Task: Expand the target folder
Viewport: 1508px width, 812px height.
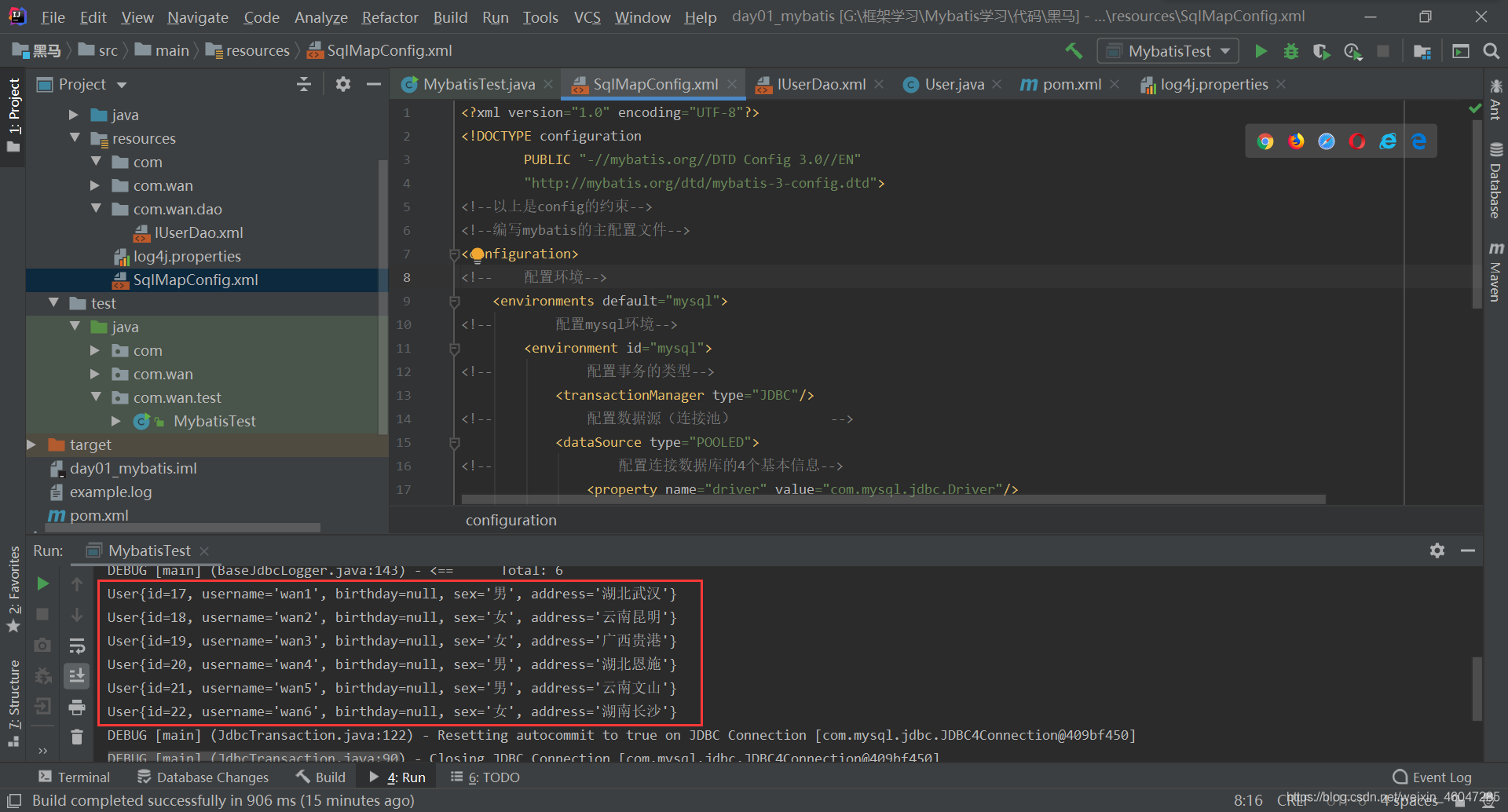Action: 31,444
